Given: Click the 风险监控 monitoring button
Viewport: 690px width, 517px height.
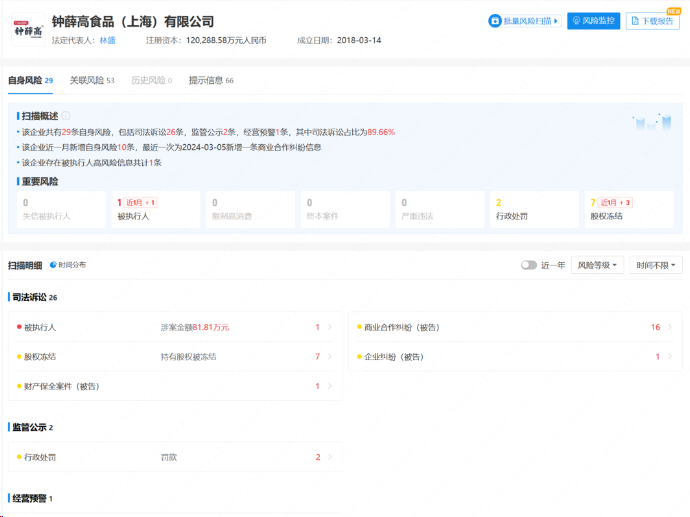Looking at the screenshot, I should 593,21.
